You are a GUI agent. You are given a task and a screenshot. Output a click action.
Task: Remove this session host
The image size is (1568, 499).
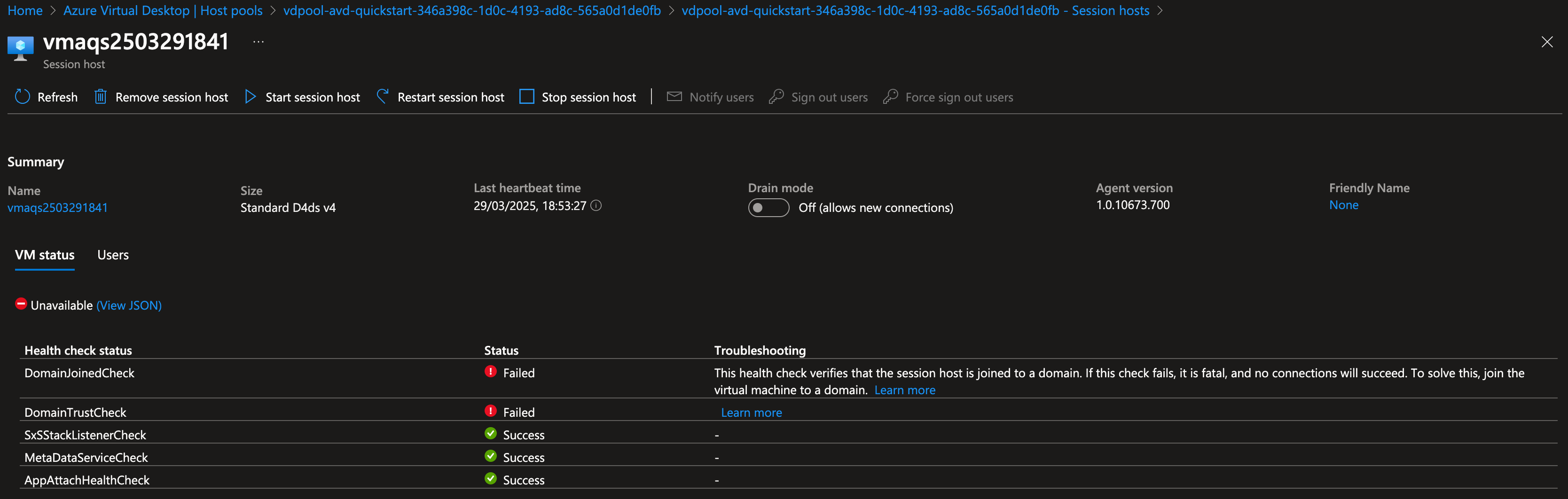coord(160,97)
